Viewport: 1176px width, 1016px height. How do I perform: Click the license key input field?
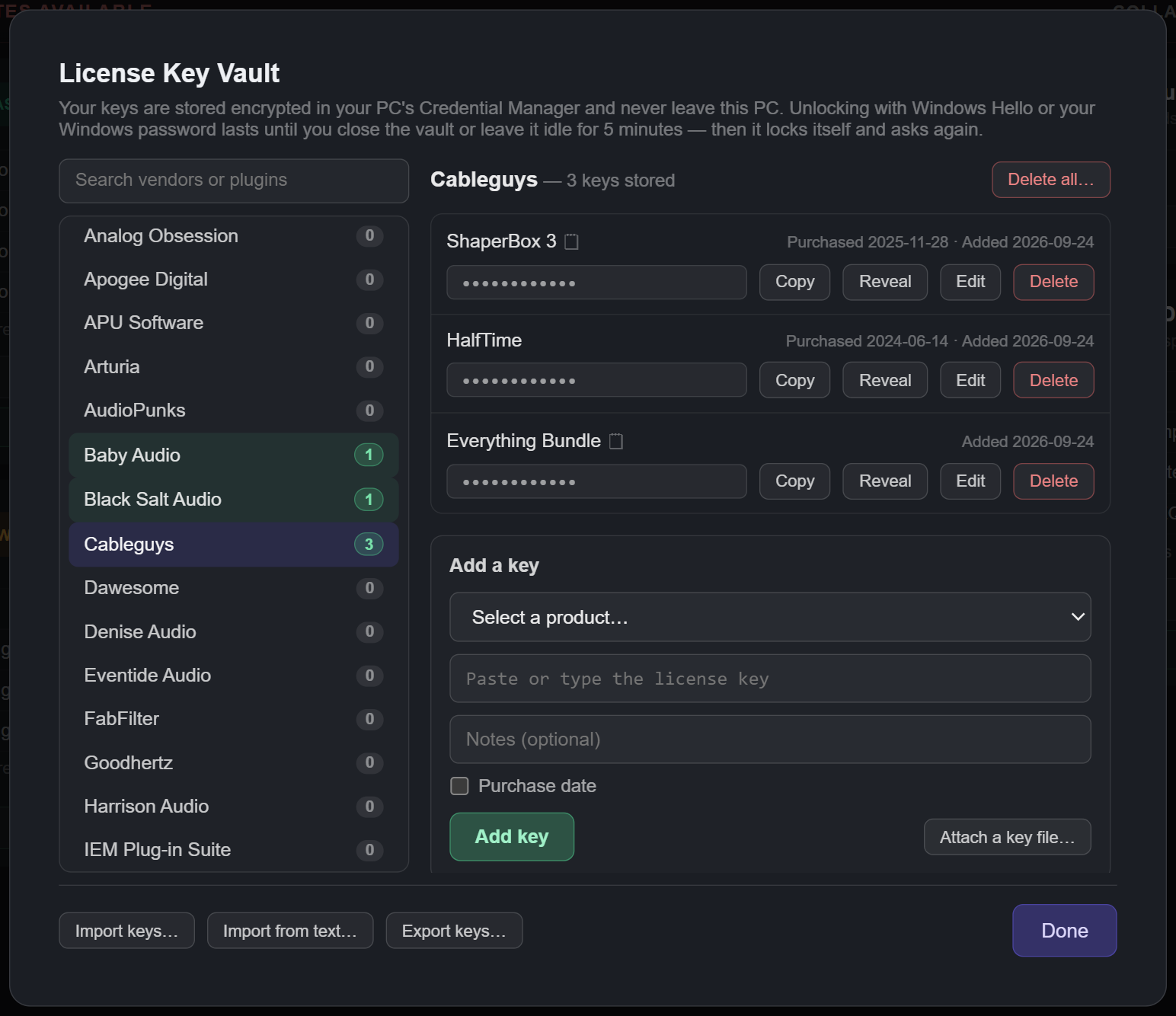point(770,679)
